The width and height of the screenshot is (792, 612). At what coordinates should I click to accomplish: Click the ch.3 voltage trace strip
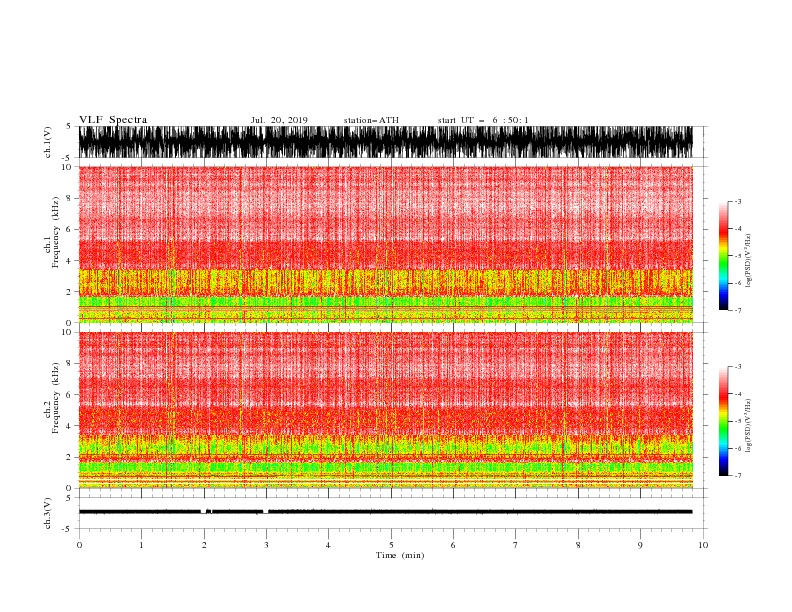tap(385, 513)
